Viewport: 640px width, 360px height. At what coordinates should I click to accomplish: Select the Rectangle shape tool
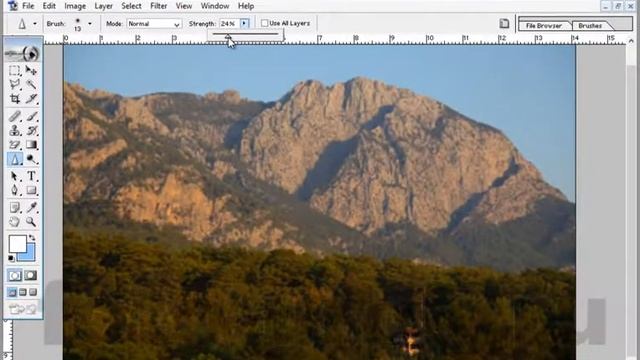tap(31, 190)
